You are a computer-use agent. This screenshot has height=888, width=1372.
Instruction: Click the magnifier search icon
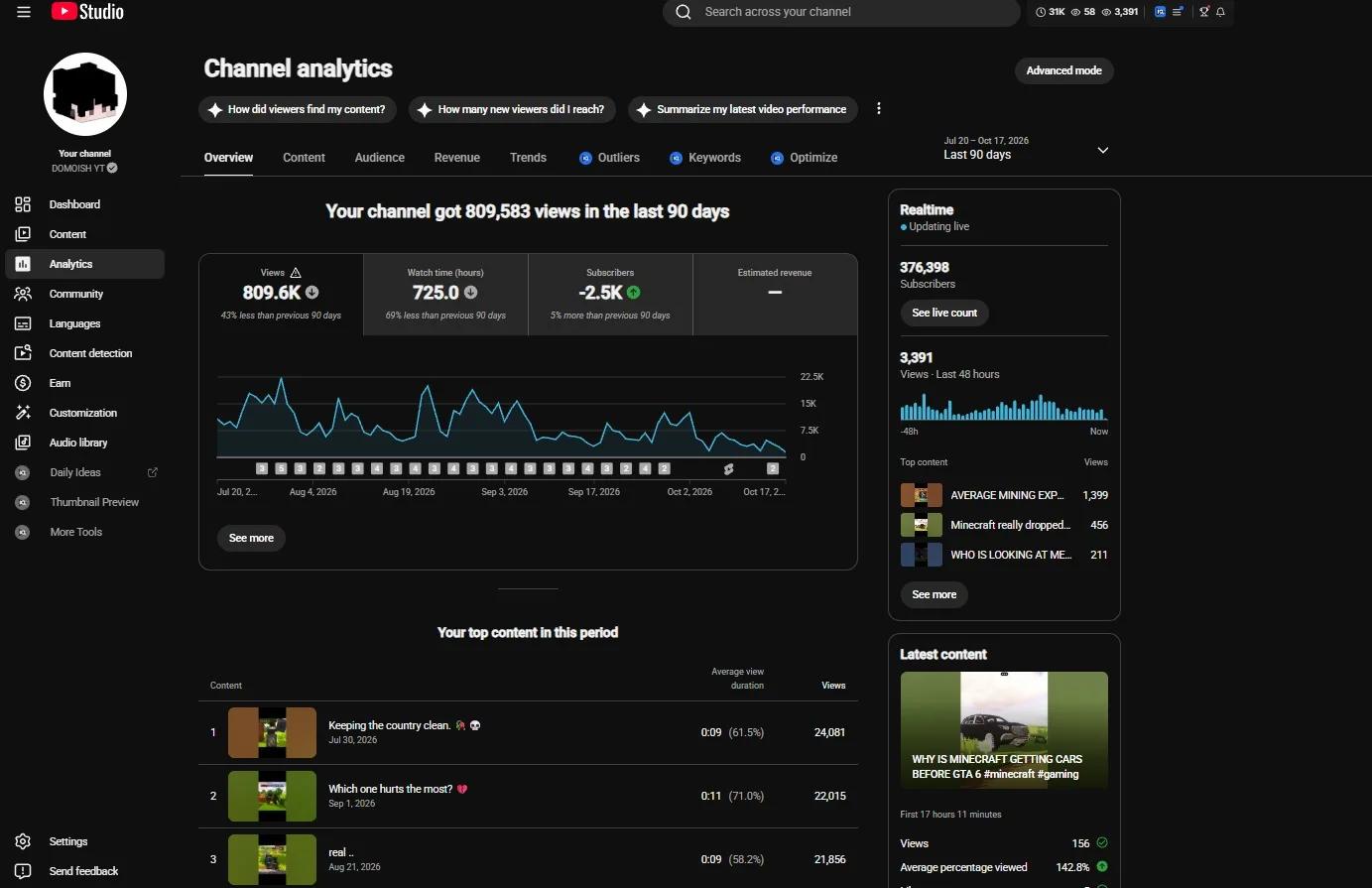(684, 12)
